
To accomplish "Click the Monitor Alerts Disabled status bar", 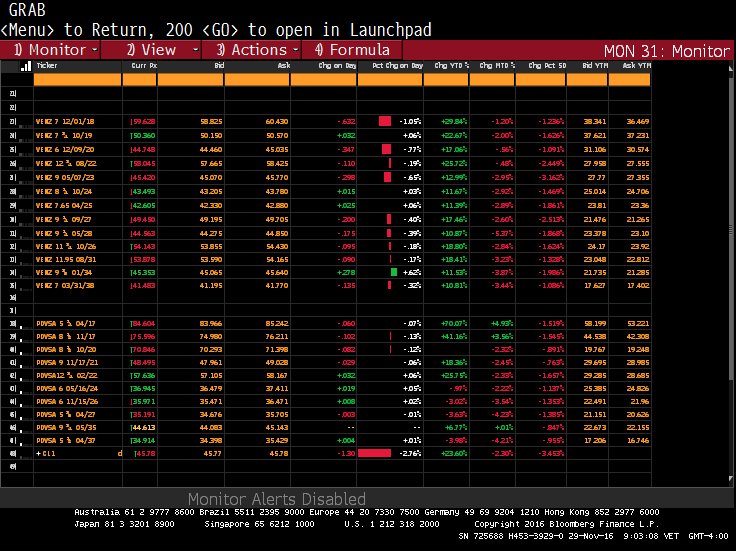I will pos(277,498).
